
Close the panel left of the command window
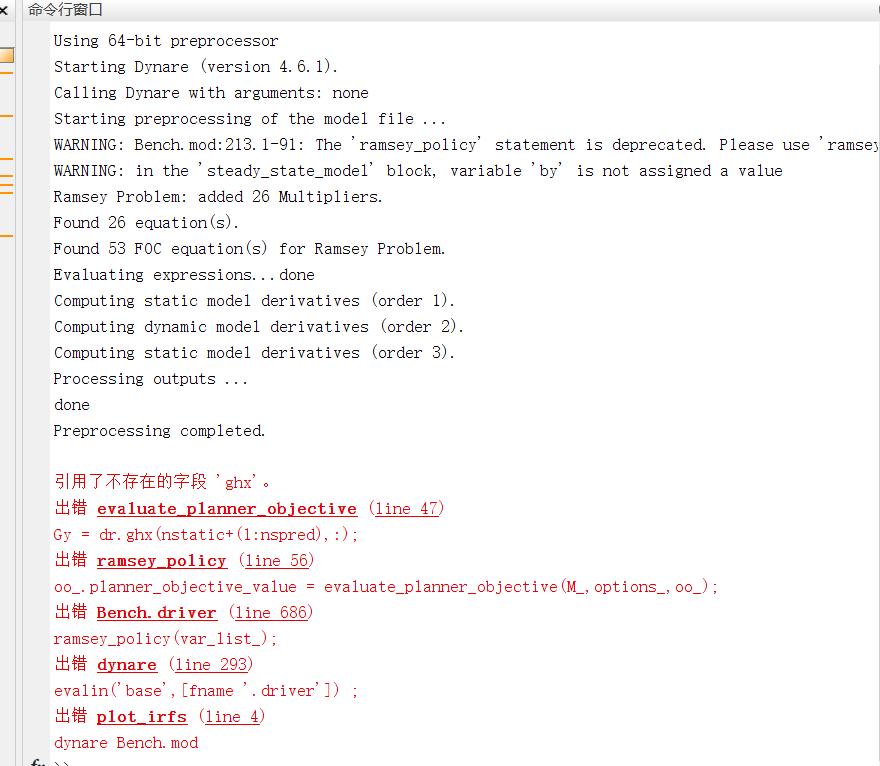(x=4, y=10)
